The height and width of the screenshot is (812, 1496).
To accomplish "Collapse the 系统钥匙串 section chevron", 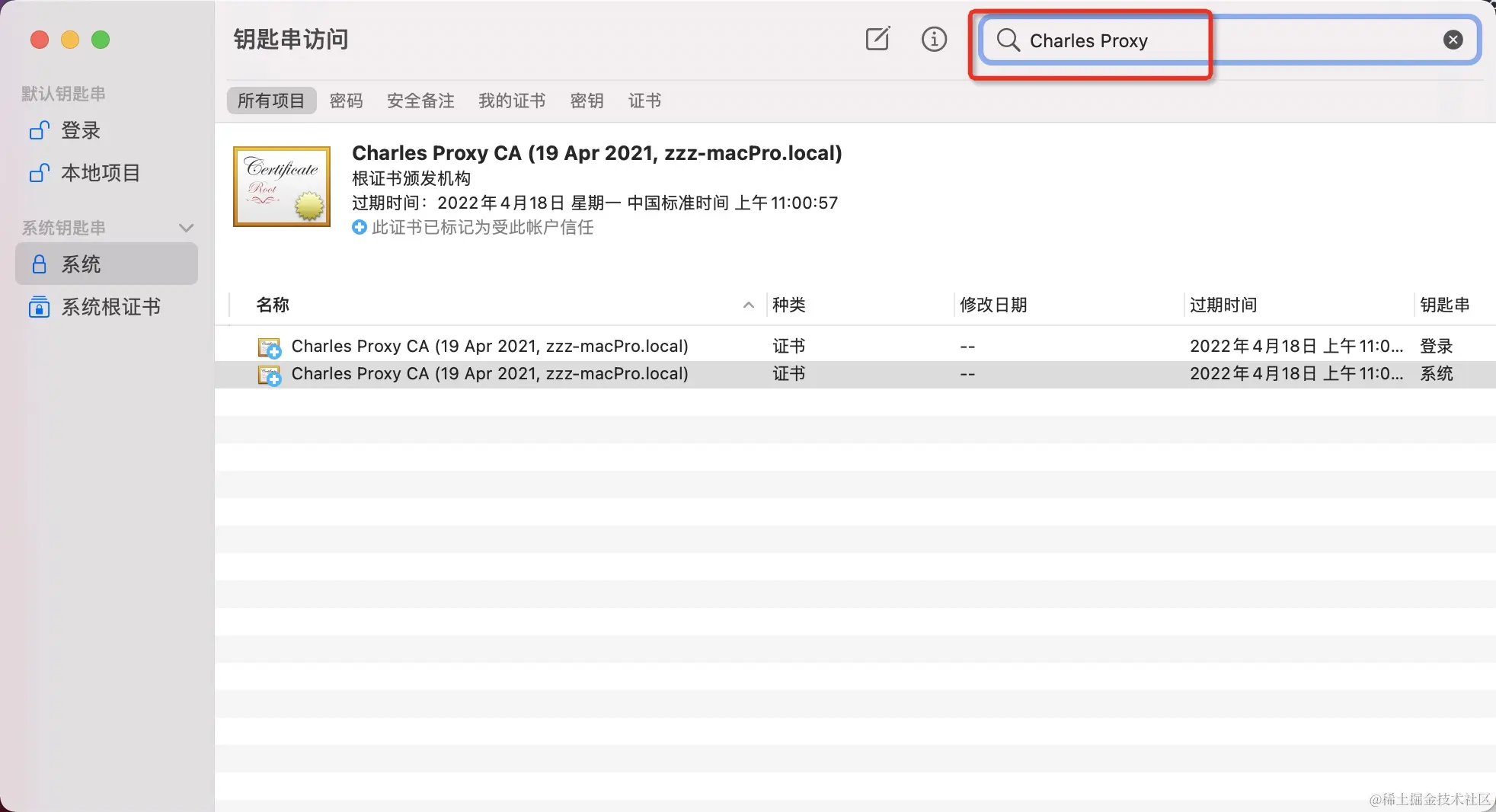I will pos(186,228).
